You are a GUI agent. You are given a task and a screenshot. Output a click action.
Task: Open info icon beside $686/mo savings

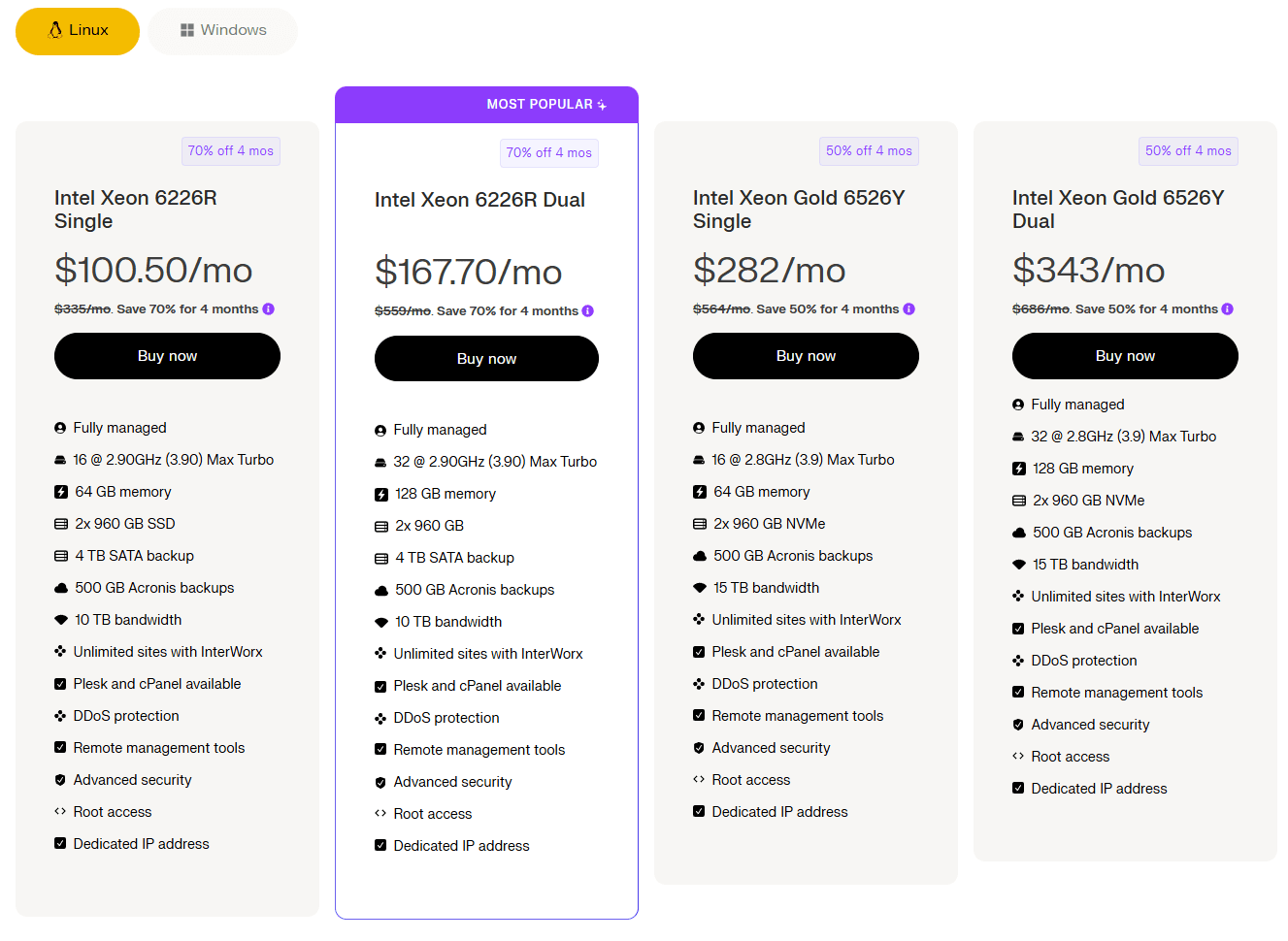click(1228, 309)
